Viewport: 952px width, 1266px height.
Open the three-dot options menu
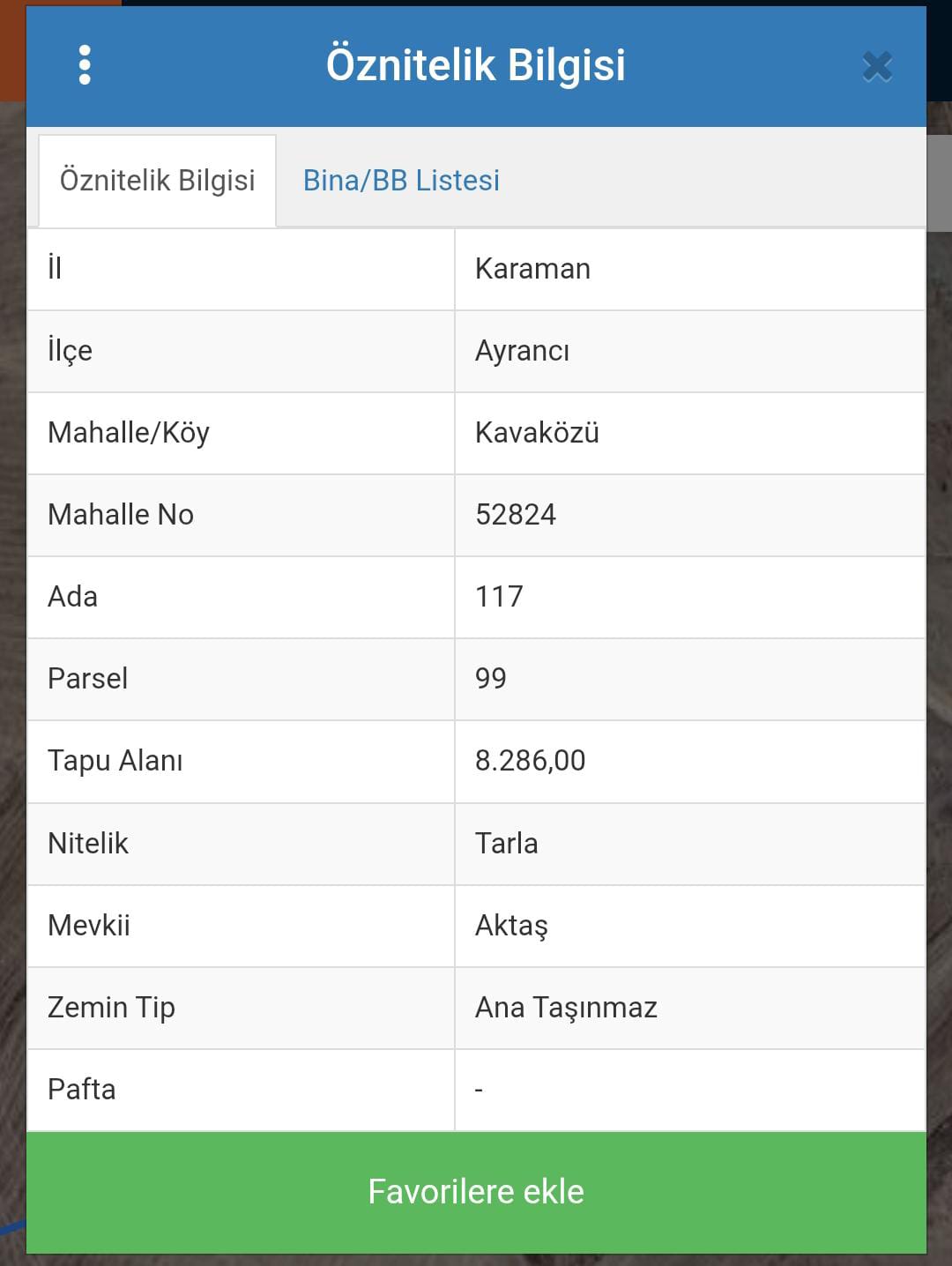tap(85, 65)
